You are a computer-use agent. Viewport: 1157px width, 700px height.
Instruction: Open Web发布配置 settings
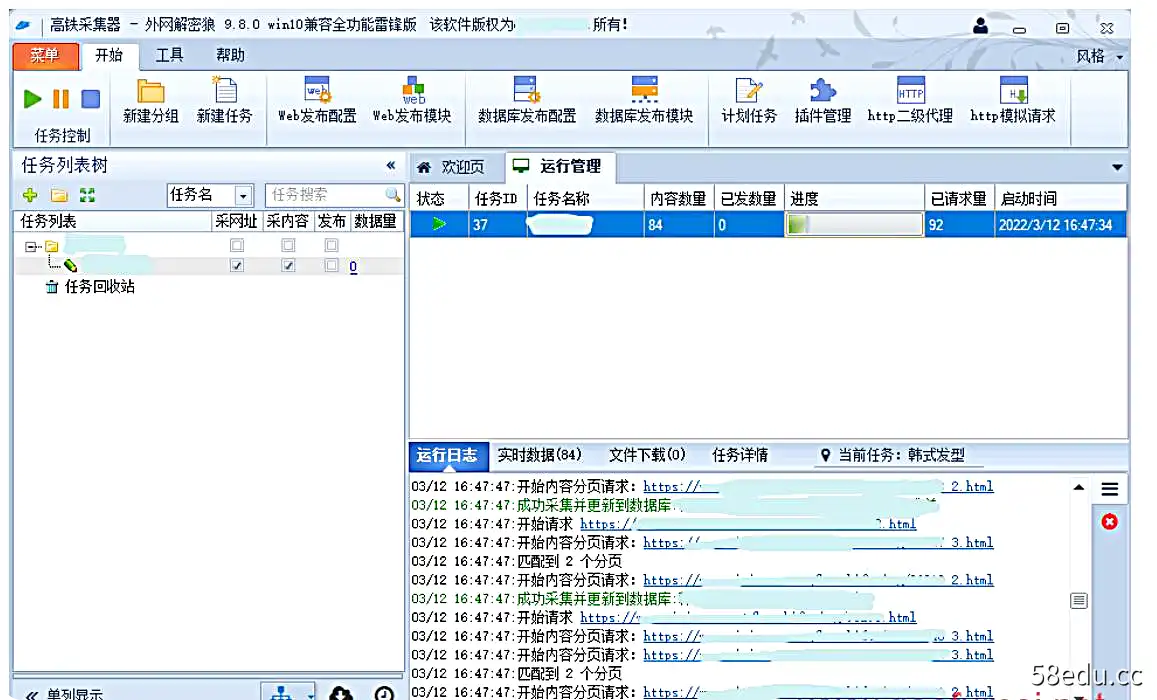pyautogui.click(x=317, y=101)
